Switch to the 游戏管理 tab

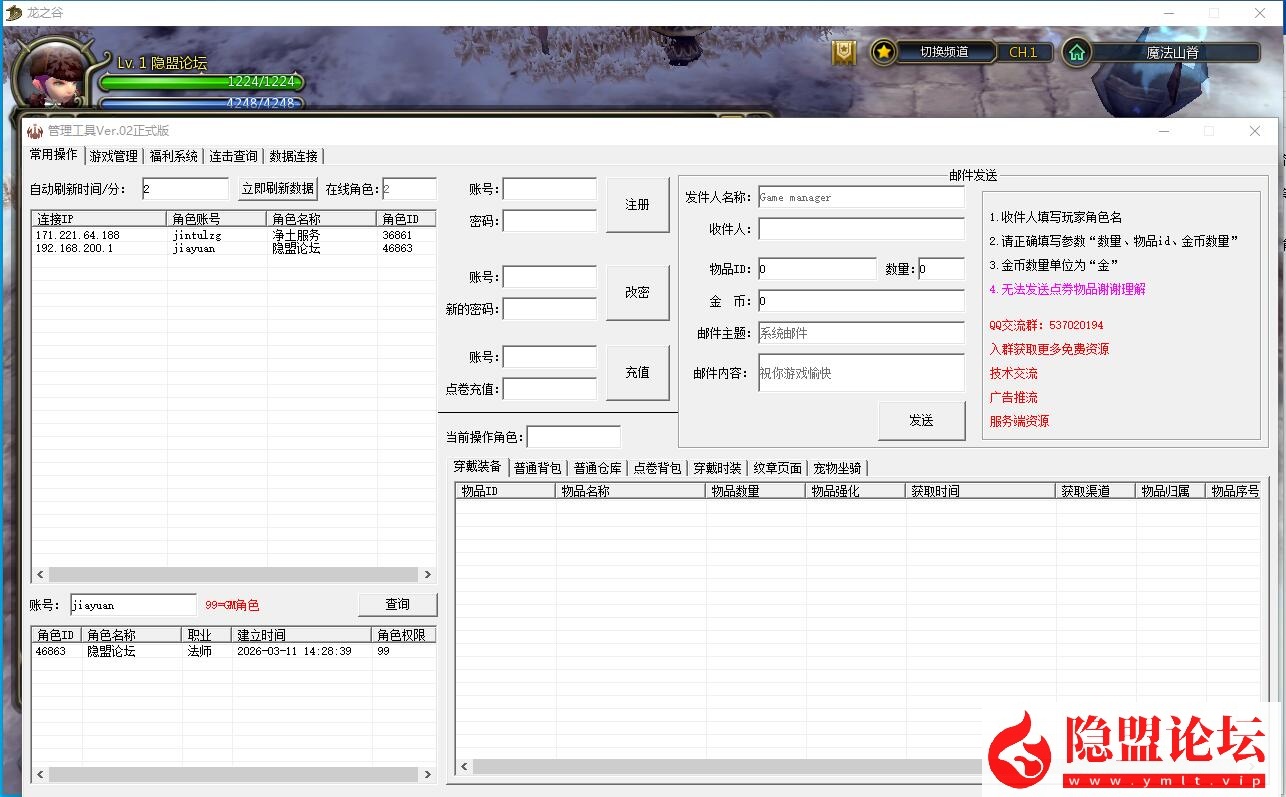(x=113, y=155)
